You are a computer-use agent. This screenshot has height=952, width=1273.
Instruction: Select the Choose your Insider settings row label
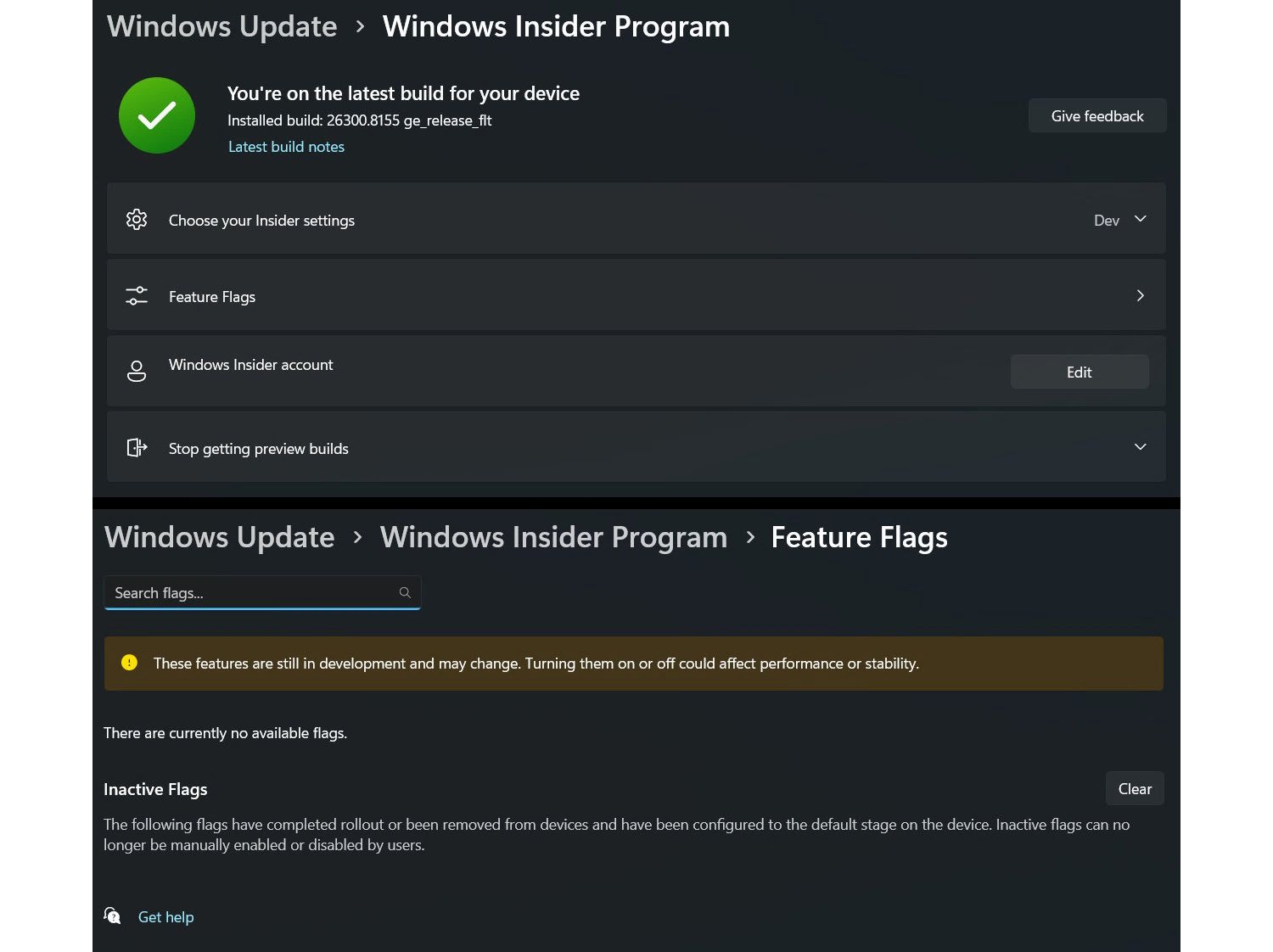(261, 221)
